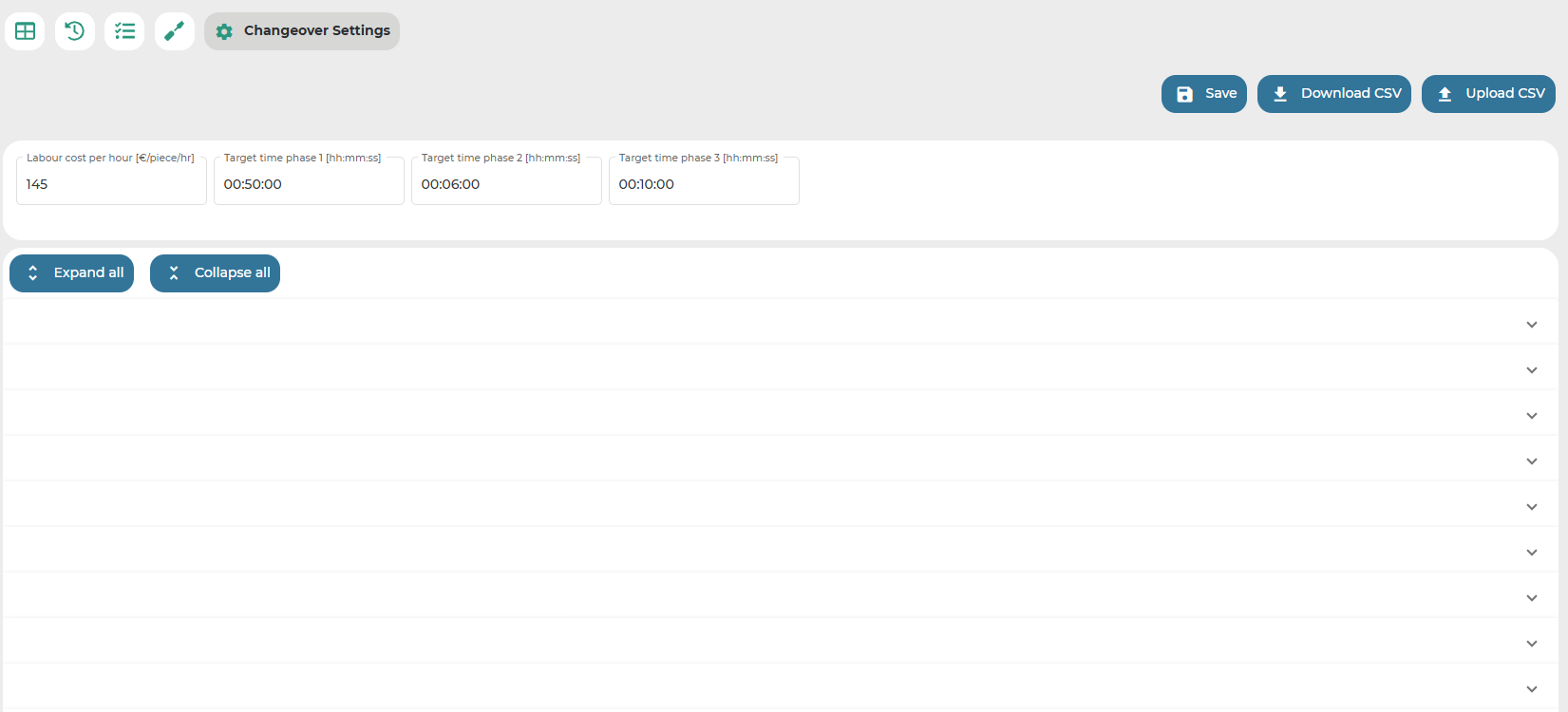The width and height of the screenshot is (1568, 712).
Task: Select the Changeover Settings tab
Action: click(x=302, y=31)
